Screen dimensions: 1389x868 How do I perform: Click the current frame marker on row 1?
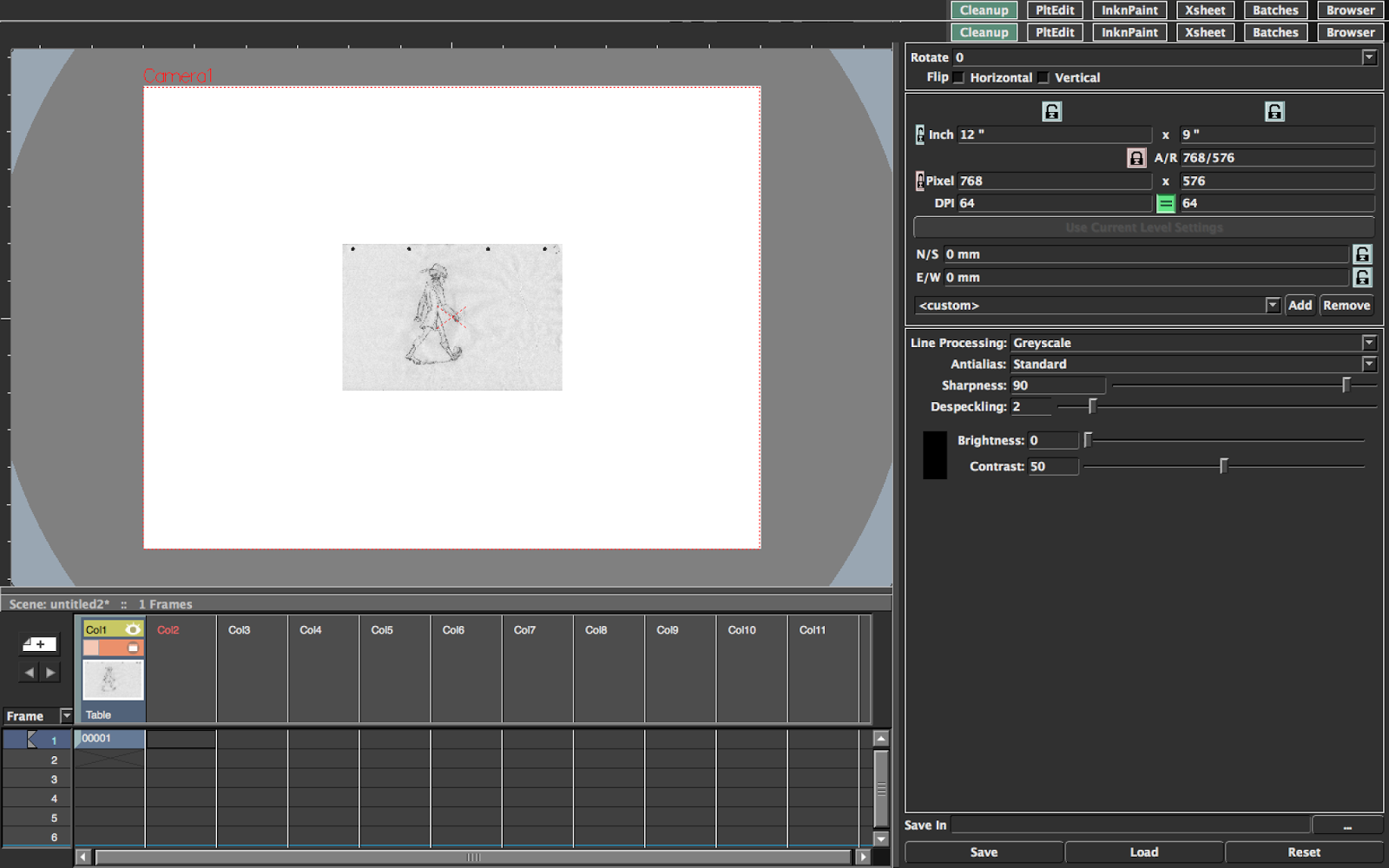click(x=32, y=740)
